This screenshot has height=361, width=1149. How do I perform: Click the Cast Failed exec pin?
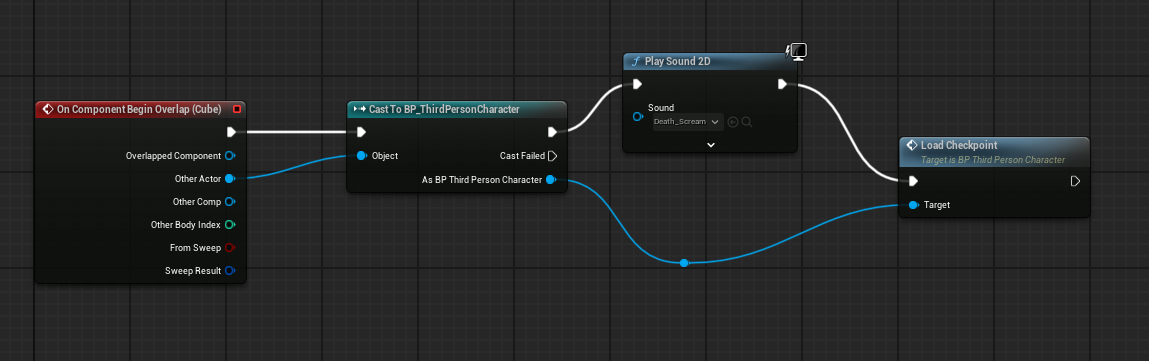[x=553, y=156]
